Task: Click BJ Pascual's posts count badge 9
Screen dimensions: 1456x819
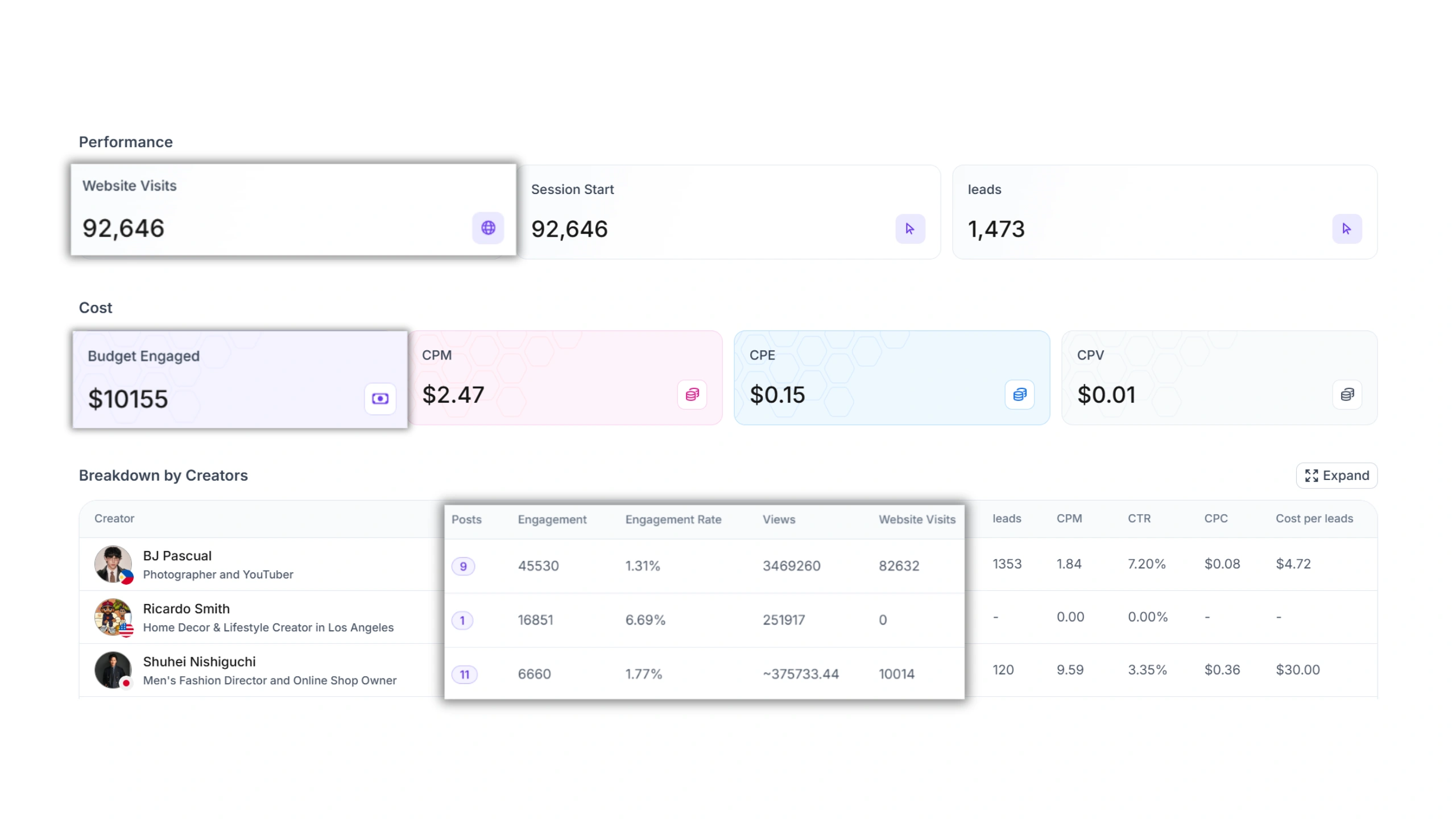Action: click(463, 566)
